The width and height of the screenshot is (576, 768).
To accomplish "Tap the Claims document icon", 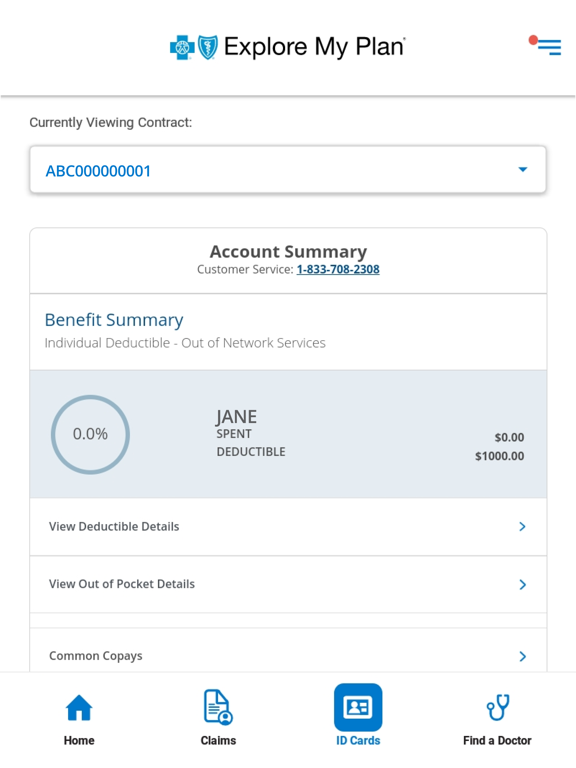I will 218,707.
